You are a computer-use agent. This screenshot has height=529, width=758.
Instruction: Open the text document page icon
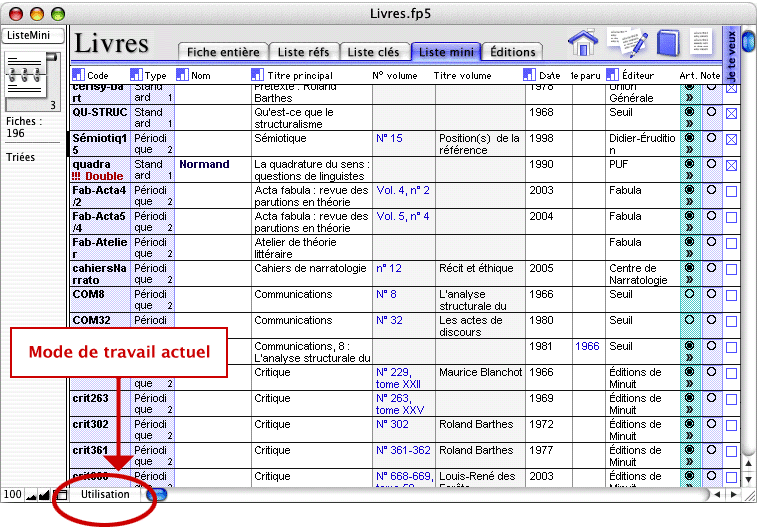click(700, 42)
